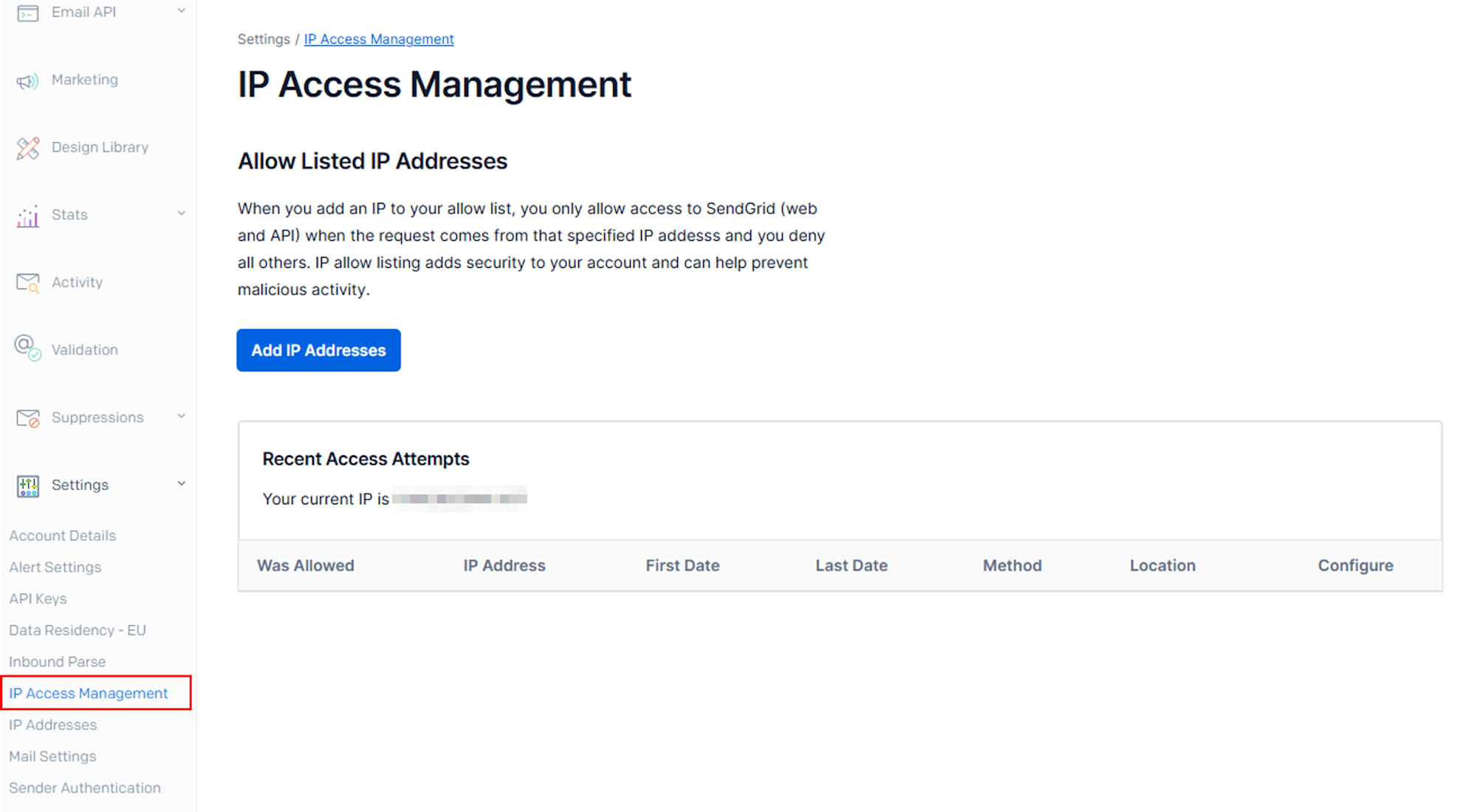This screenshot has height=812, width=1477.
Task: Open Inbound Parse settings
Action: [57, 661]
